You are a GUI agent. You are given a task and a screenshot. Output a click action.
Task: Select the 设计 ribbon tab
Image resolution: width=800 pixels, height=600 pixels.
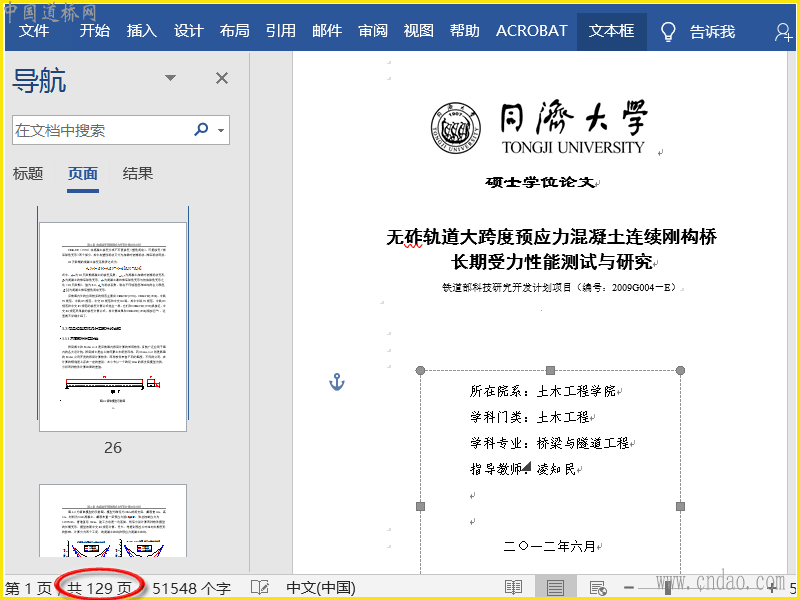coord(188,31)
